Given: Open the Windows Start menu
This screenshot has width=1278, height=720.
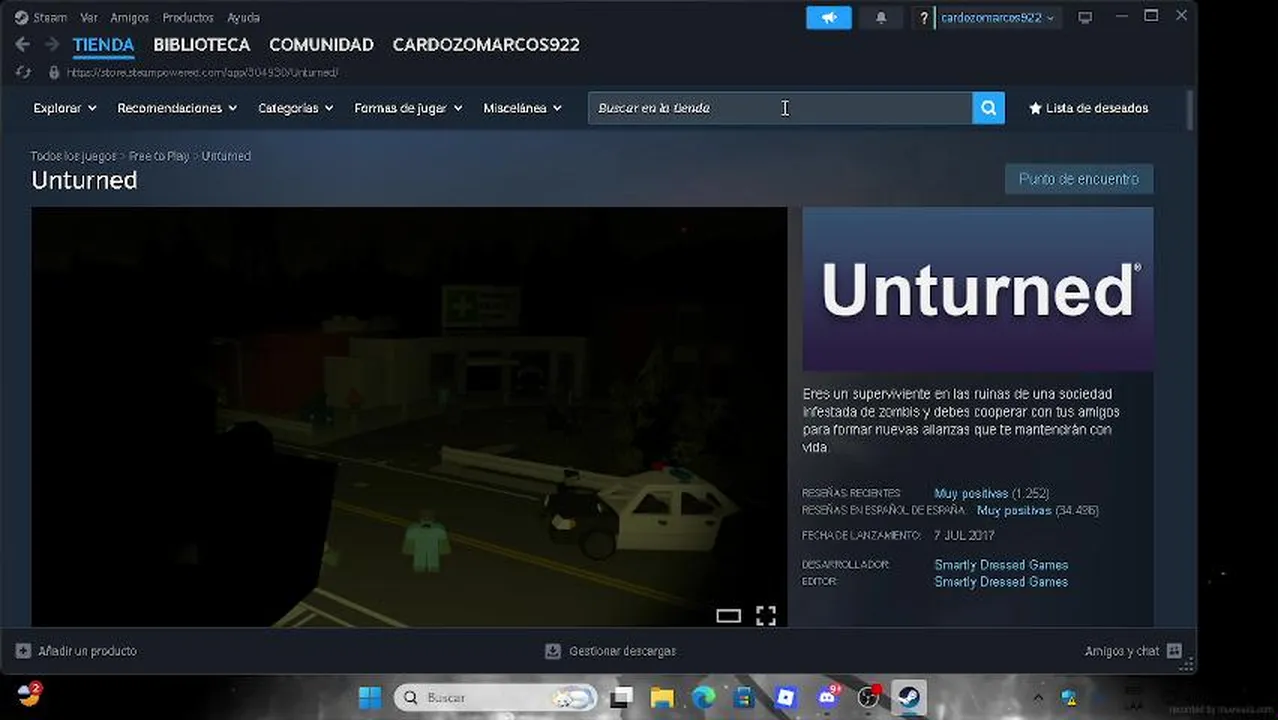Looking at the screenshot, I should (x=369, y=697).
